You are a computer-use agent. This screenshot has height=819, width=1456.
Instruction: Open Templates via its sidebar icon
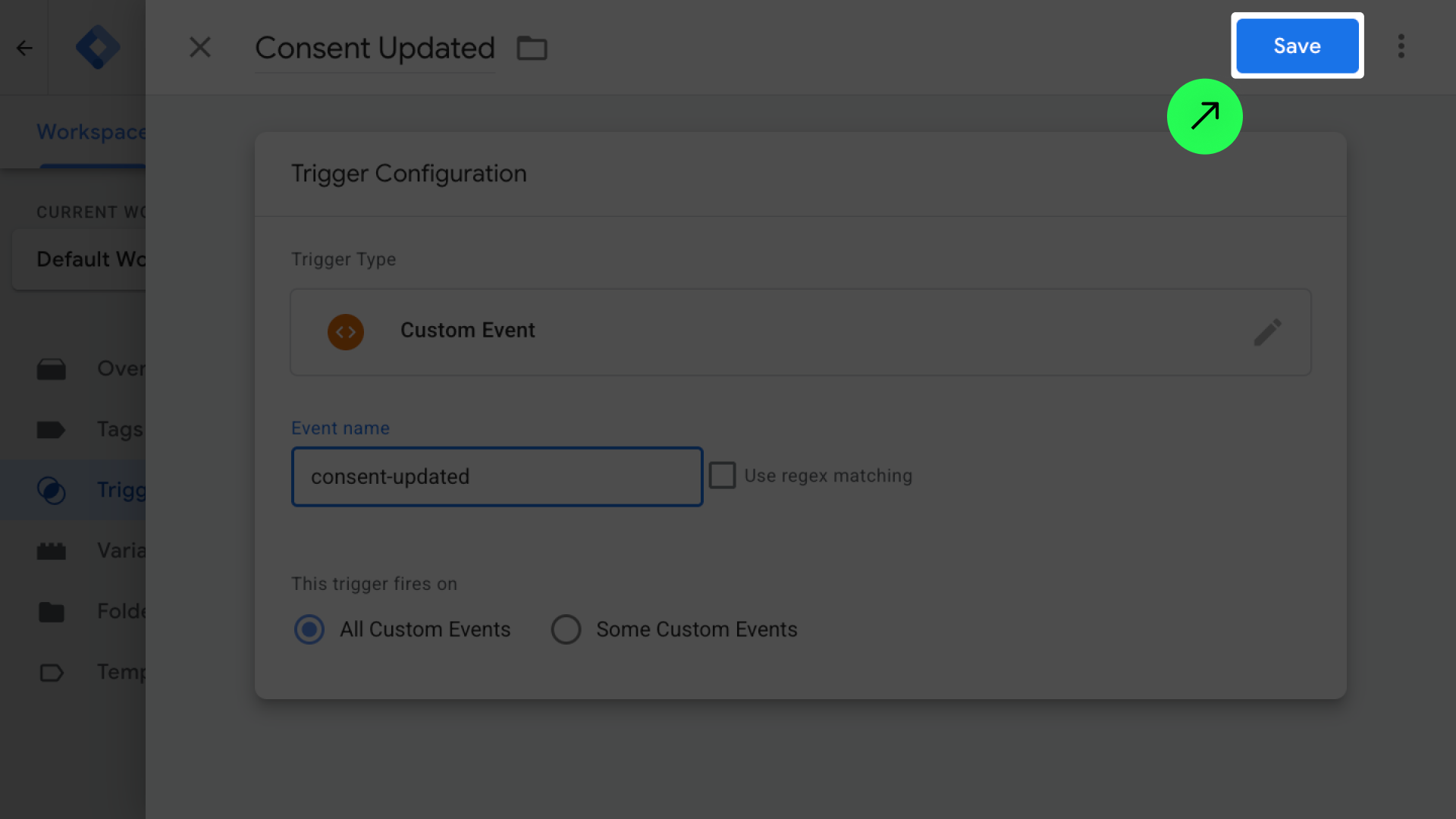[x=52, y=673]
